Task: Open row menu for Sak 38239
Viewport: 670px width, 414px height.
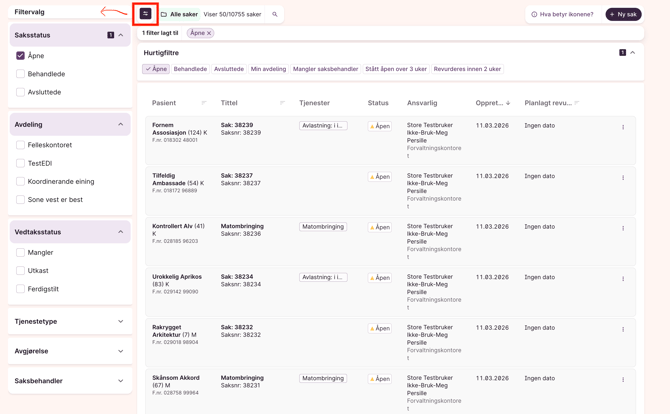Action: click(623, 127)
